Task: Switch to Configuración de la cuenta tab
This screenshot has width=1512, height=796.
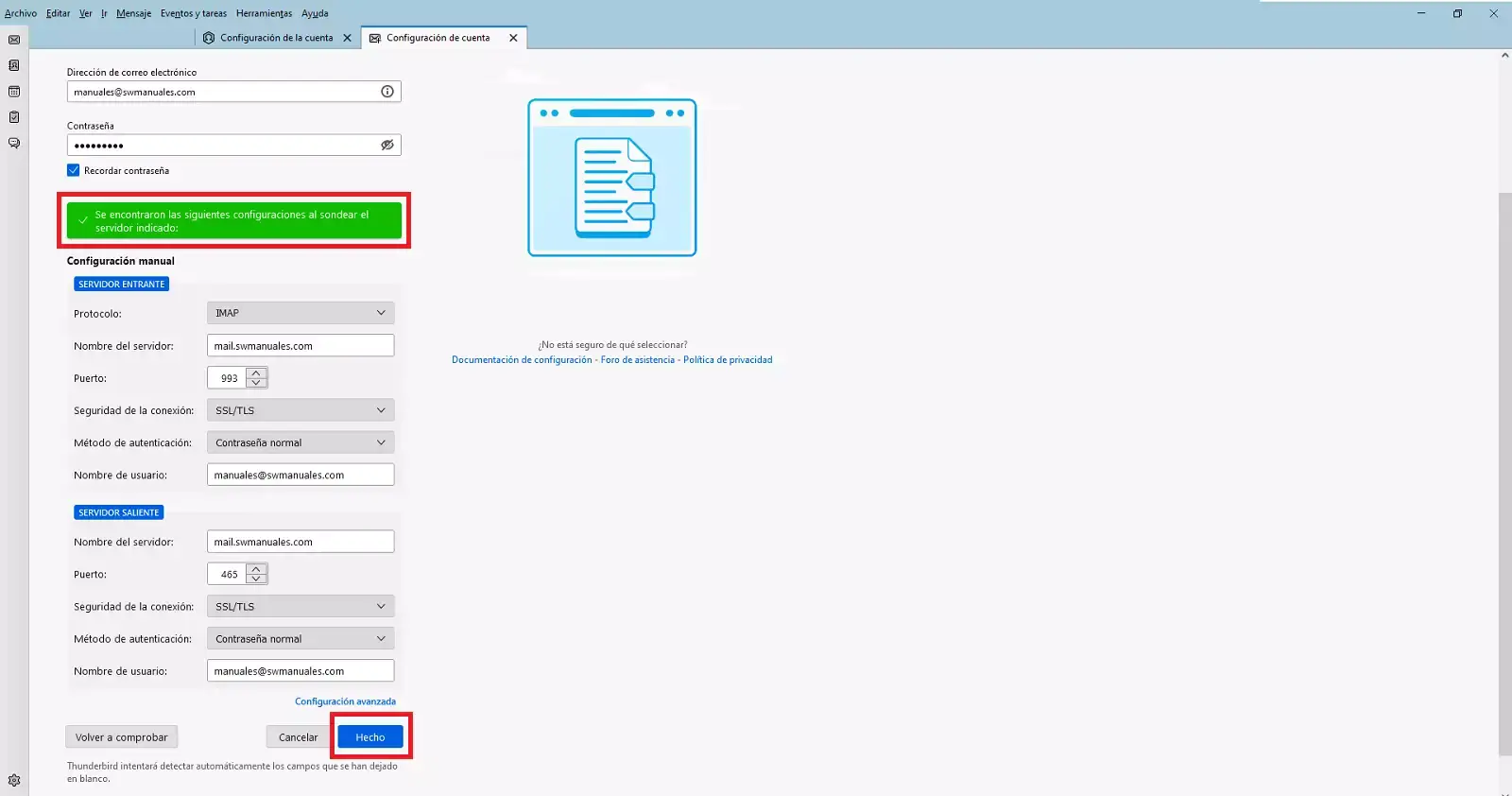Action: click(277, 38)
